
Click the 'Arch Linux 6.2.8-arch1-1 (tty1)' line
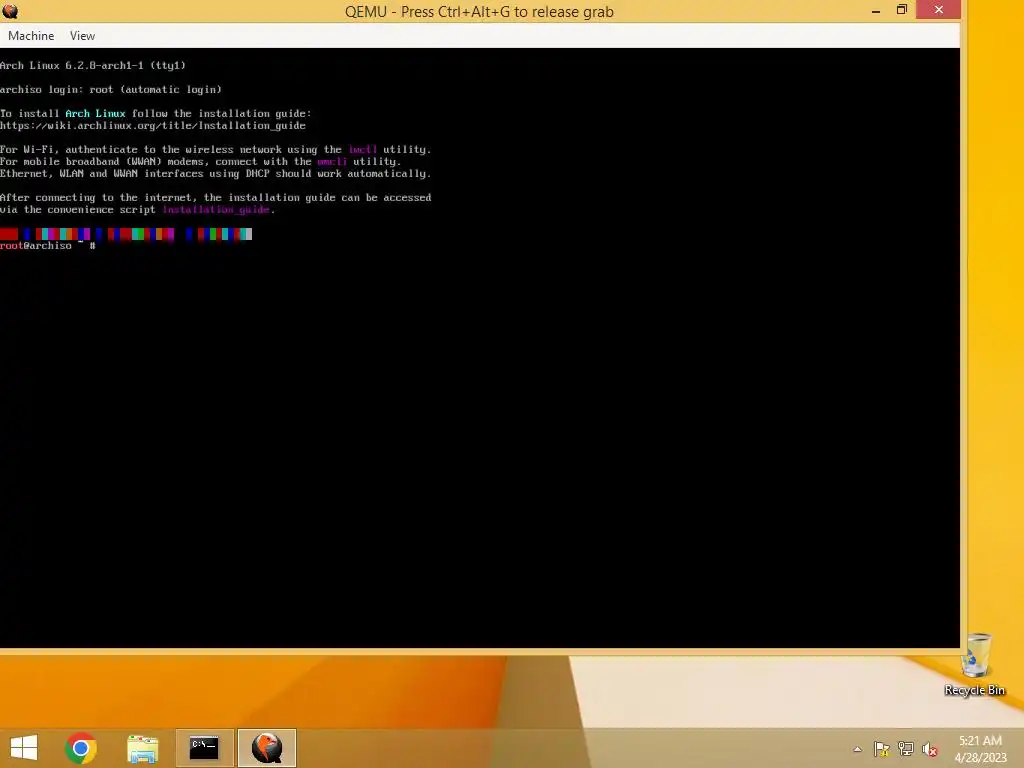(x=93, y=65)
